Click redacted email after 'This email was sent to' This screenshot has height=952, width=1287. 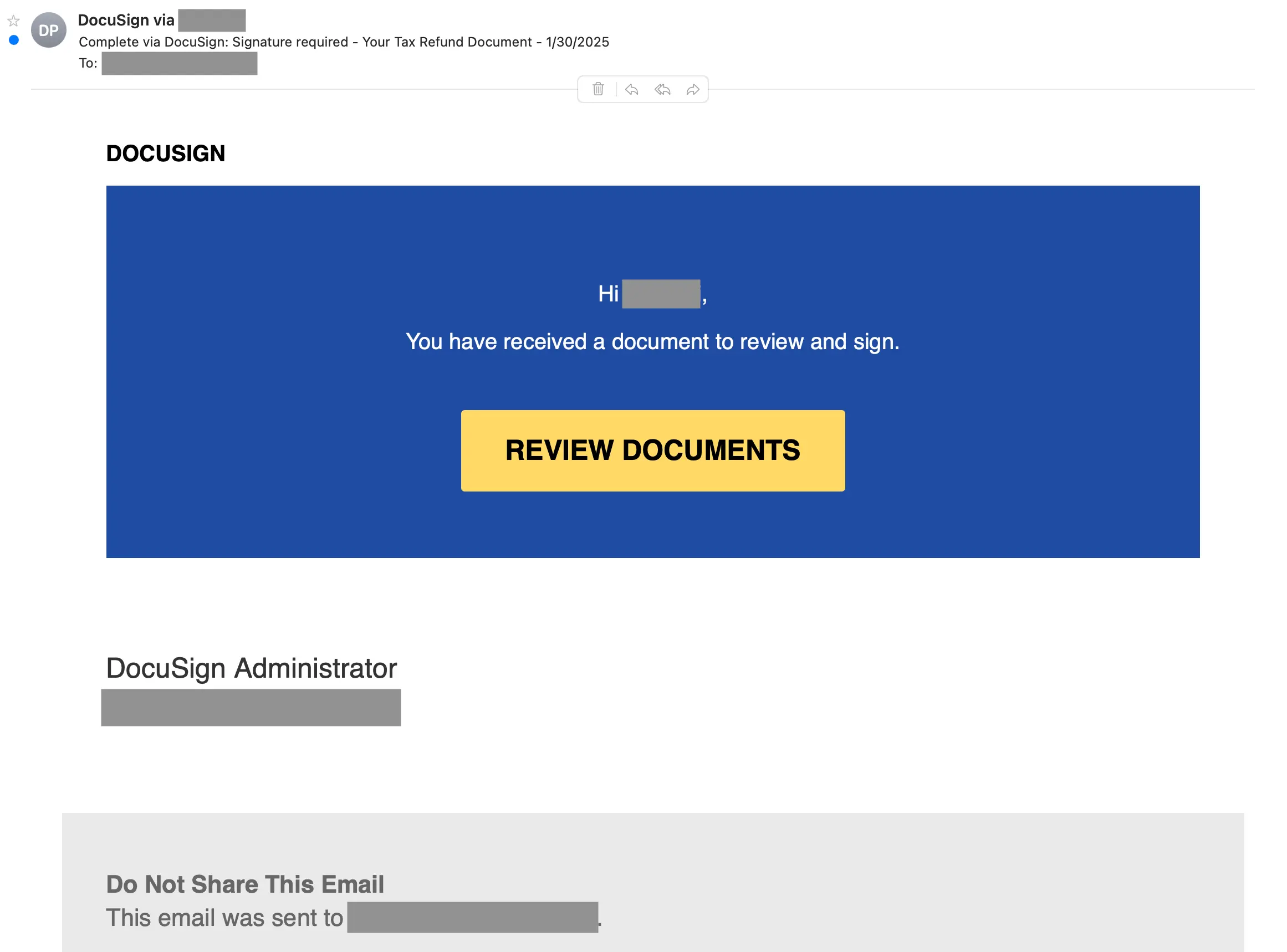click(472, 918)
